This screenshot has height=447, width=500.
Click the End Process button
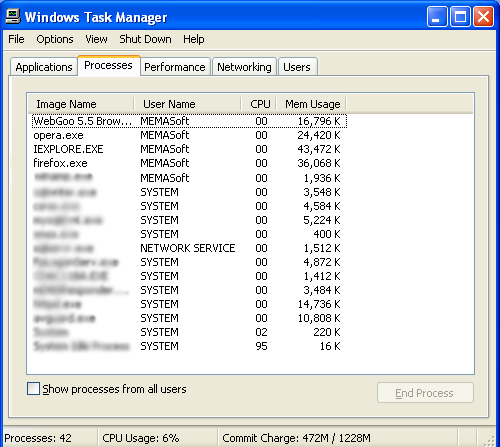425,393
